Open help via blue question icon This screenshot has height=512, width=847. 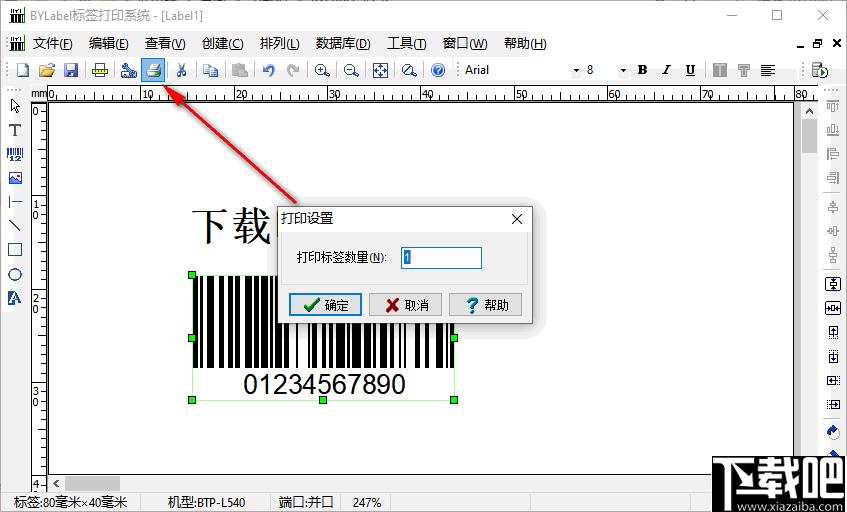tap(438, 70)
